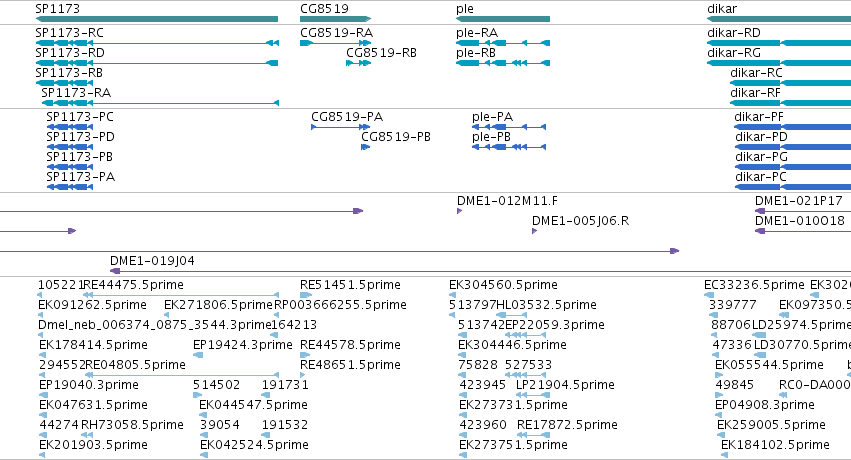This screenshot has height=460, width=851.
Task: Click EST RE48651.5prime
Action: point(351,365)
